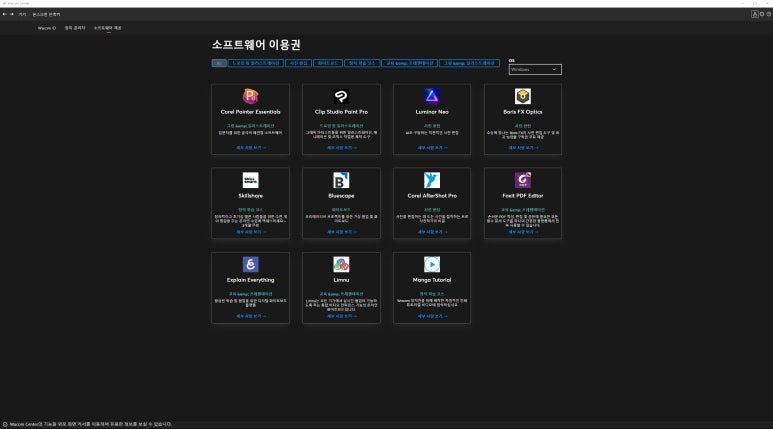Click the Corel AfterShot Pro title text
The image size is (773, 429).
point(432,196)
